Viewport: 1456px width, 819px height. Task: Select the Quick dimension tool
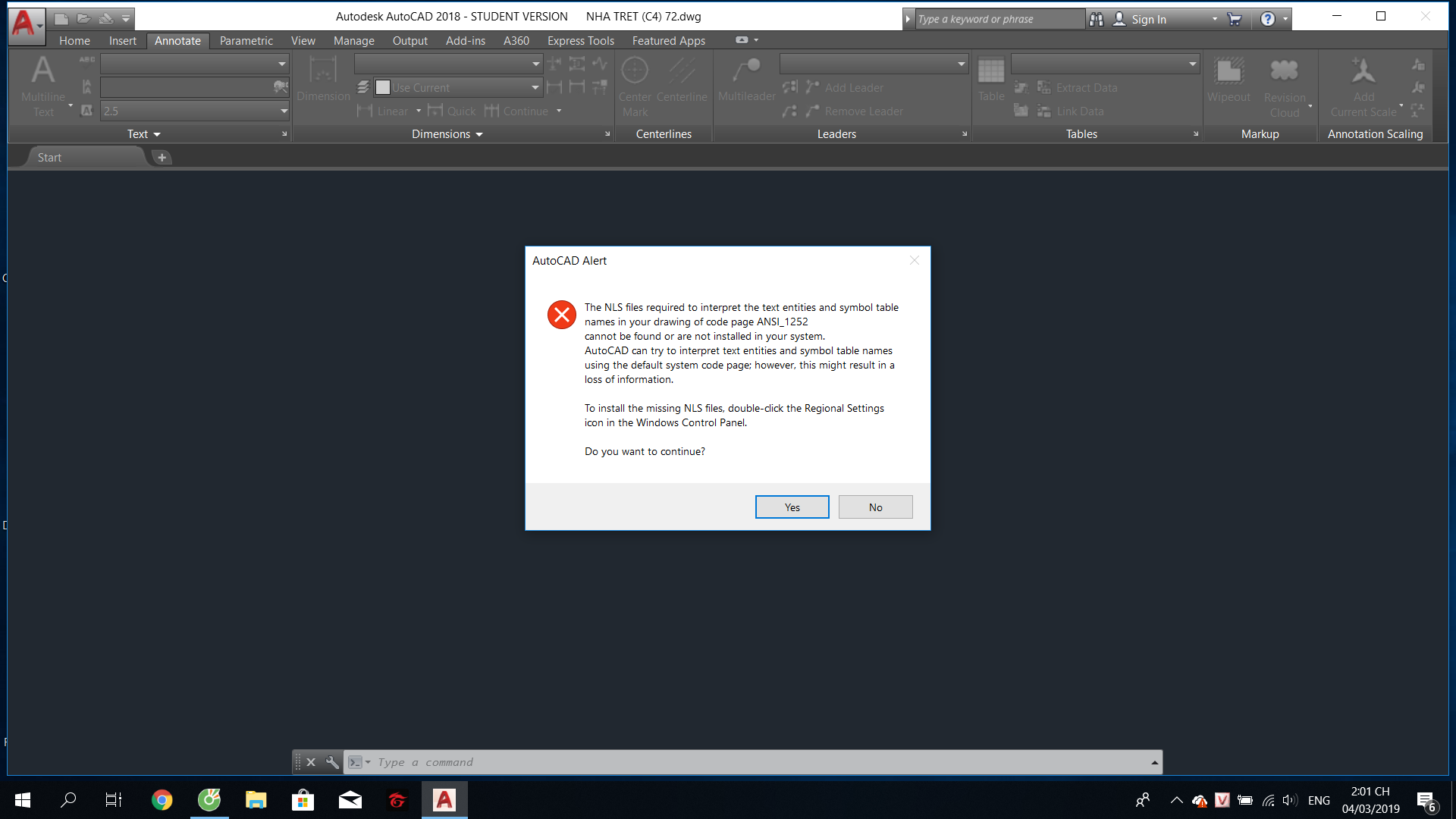point(452,111)
